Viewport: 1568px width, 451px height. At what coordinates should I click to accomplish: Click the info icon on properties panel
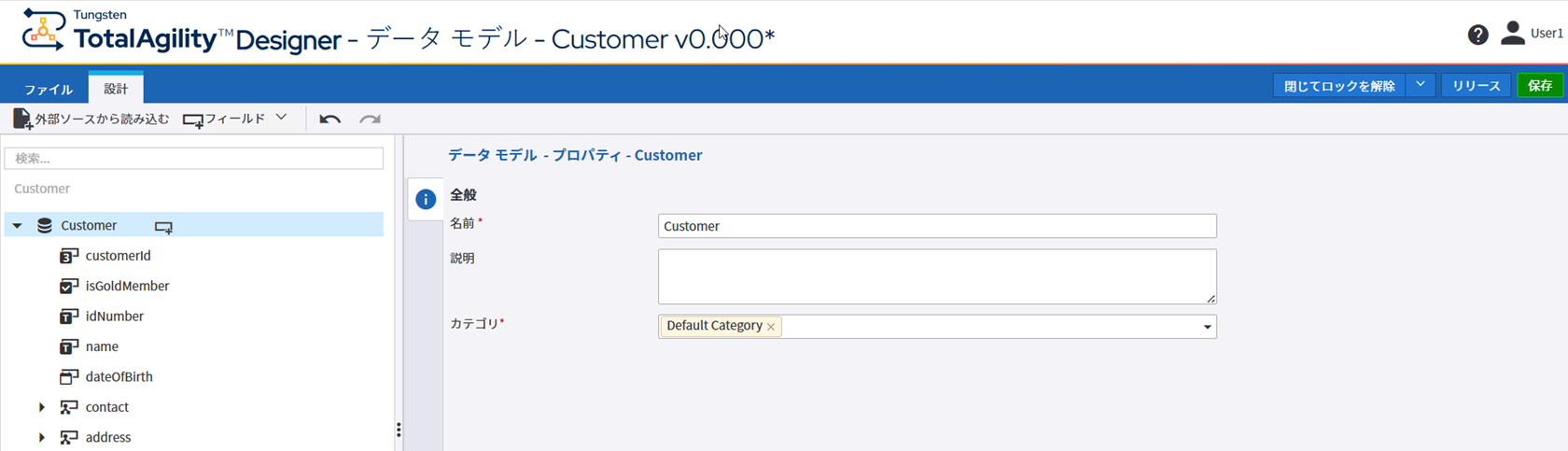click(x=426, y=199)
